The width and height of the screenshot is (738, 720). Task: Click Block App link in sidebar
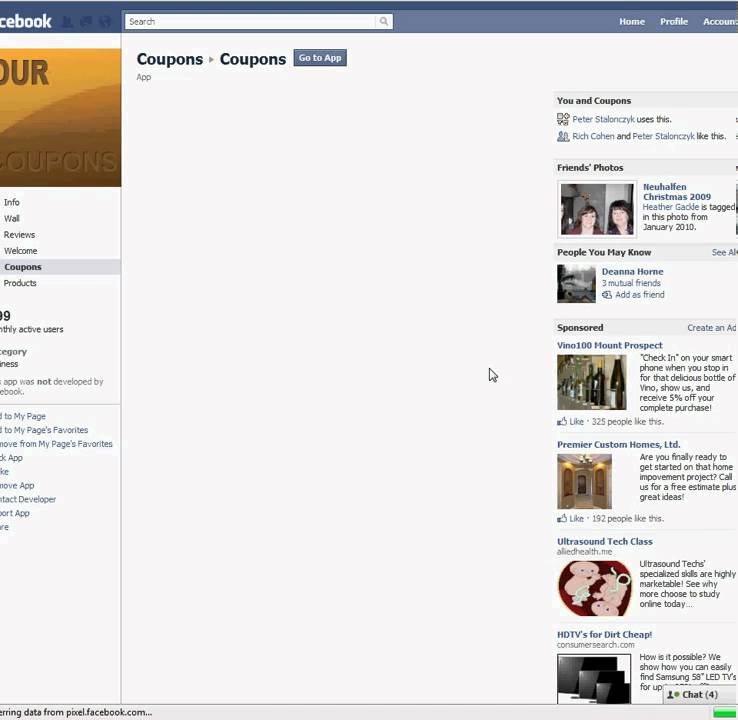point(11,458)
